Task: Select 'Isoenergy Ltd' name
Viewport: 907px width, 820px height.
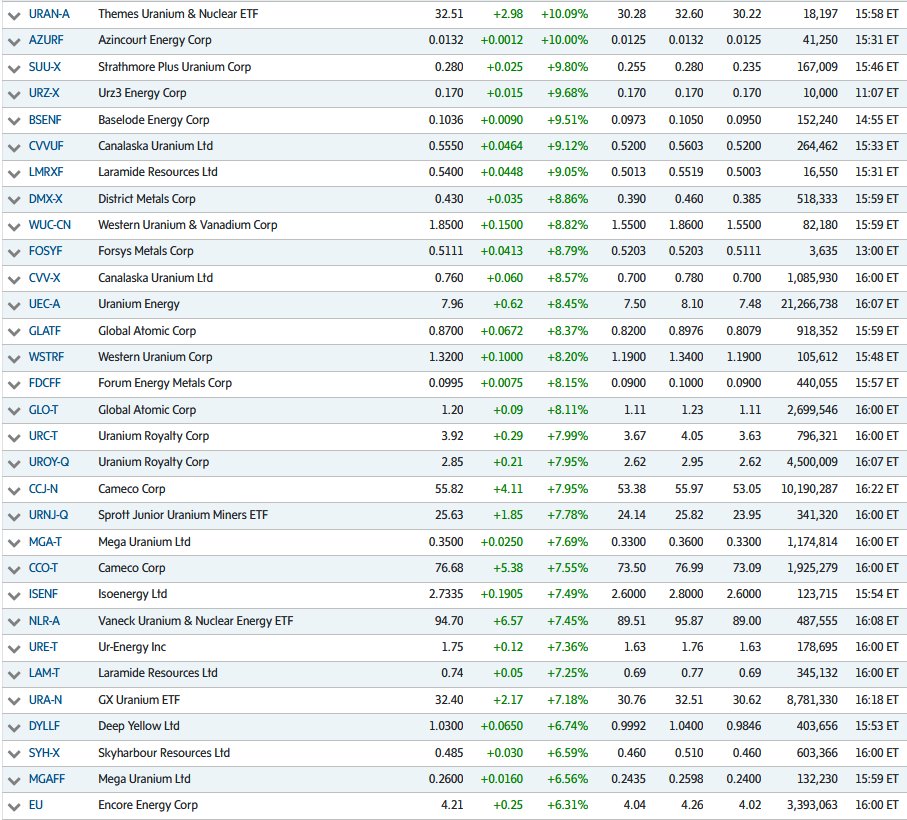Action: pyautogui.click(x=132, y=594)
